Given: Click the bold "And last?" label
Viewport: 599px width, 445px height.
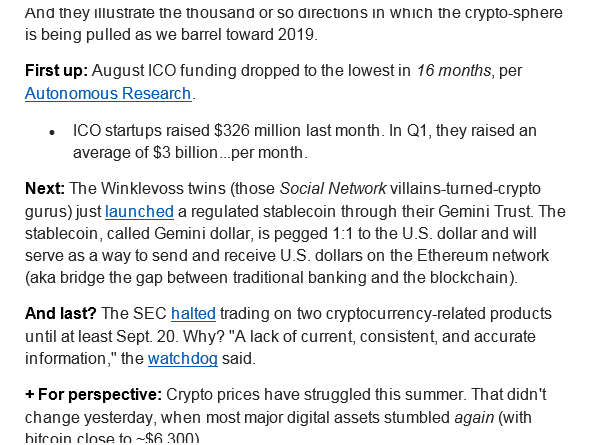Looking at the screenshot, I should [x=61, y=314].
